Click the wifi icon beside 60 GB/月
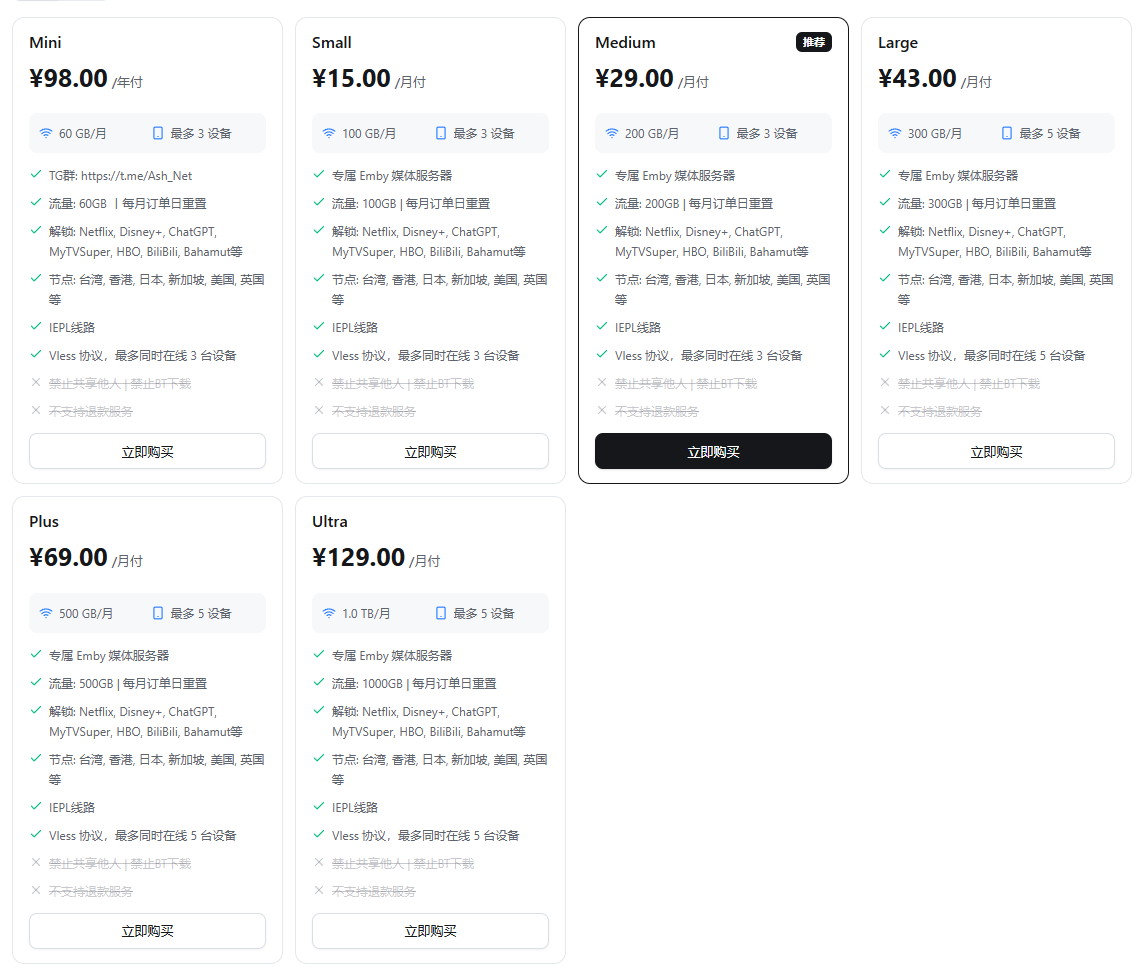 coord(46,134)
